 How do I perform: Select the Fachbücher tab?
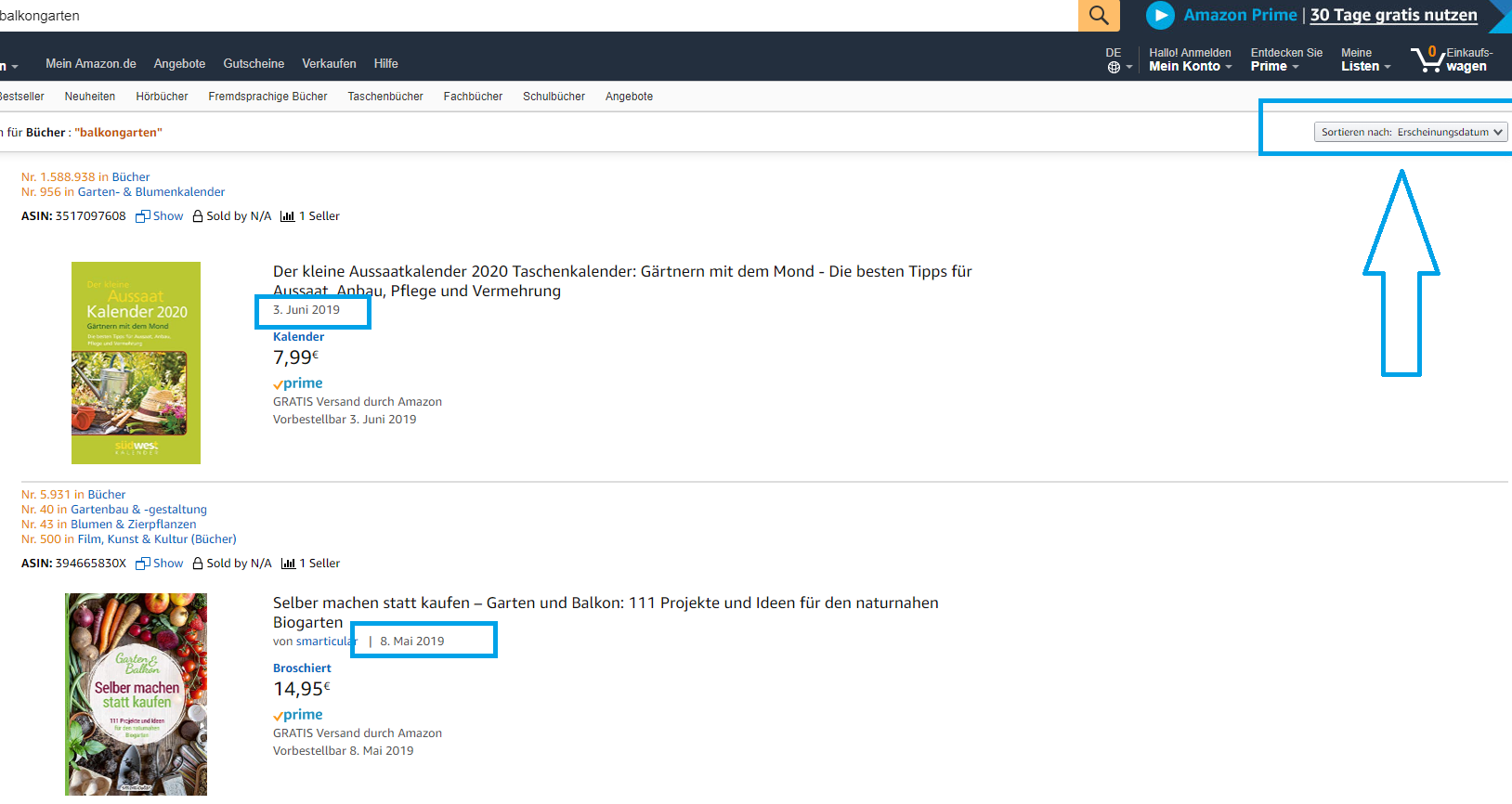pyautogui.click(x=473, y=96)
